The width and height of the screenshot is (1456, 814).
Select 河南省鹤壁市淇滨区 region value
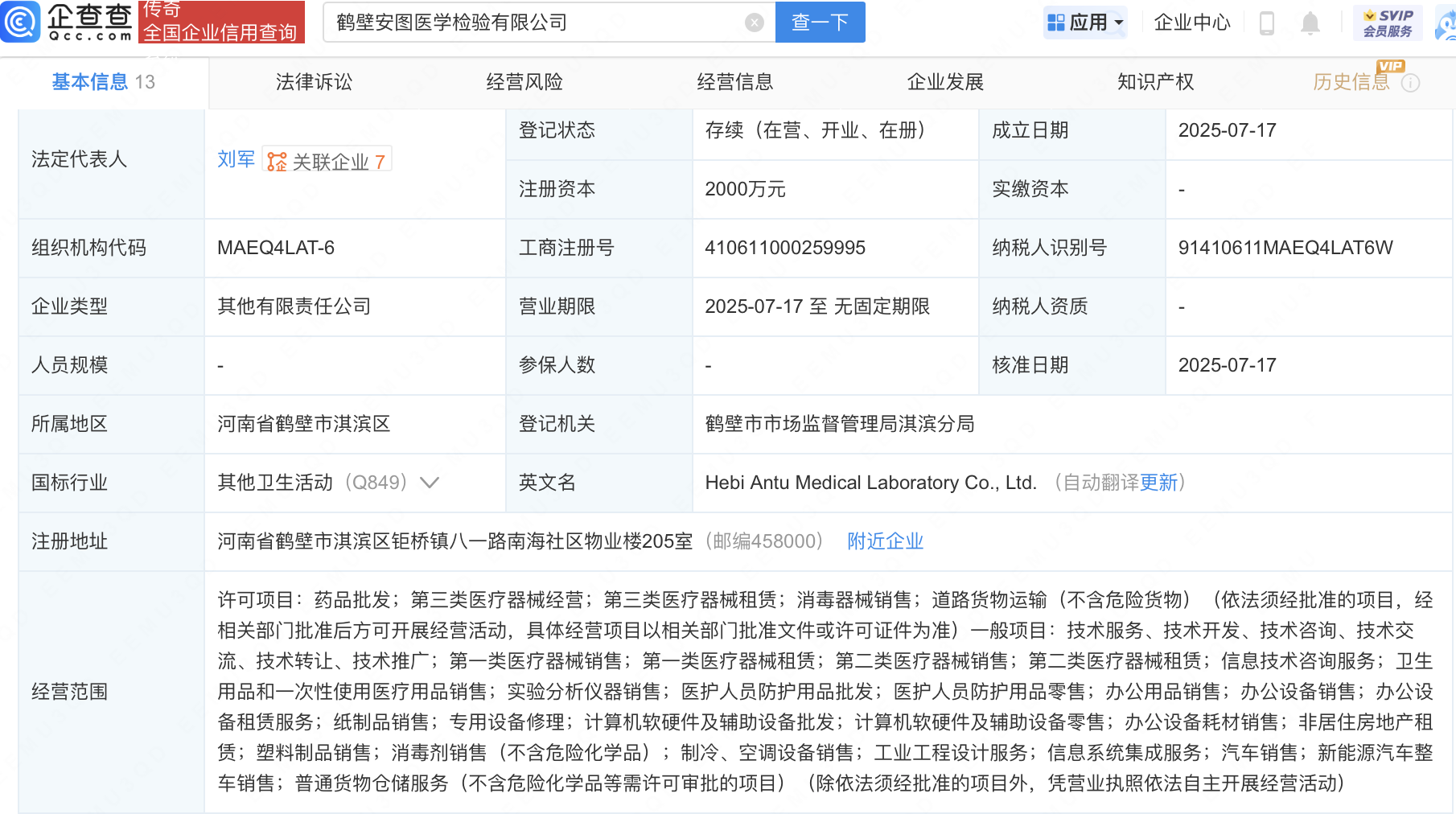point(304,424)
